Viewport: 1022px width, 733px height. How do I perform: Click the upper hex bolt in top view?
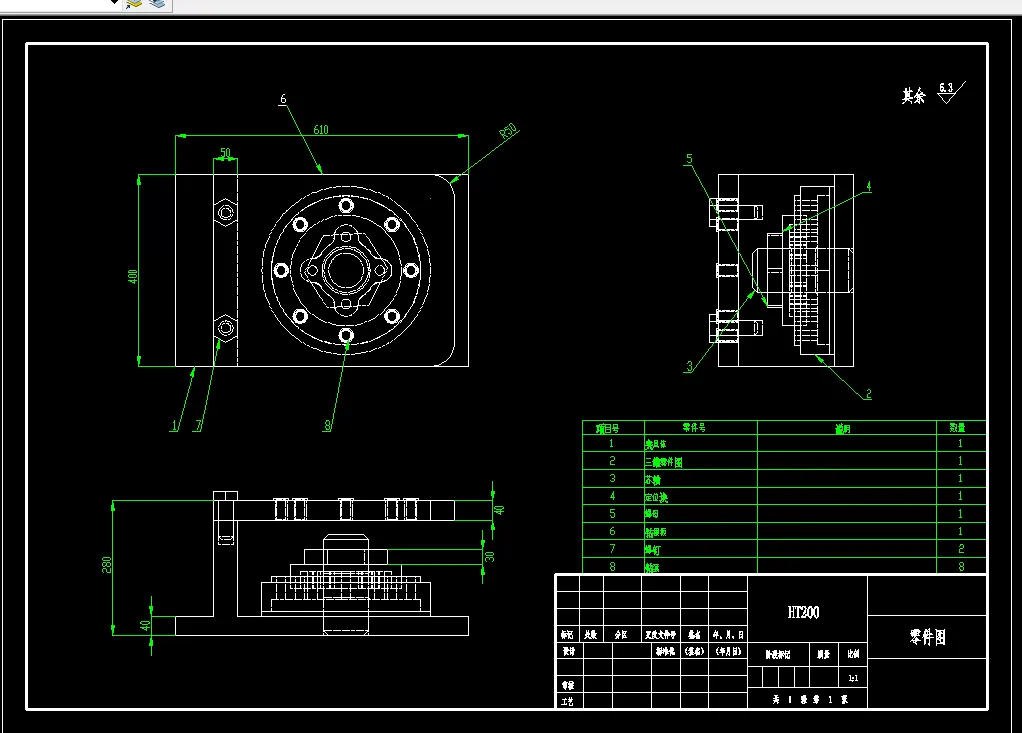[226, 212]
